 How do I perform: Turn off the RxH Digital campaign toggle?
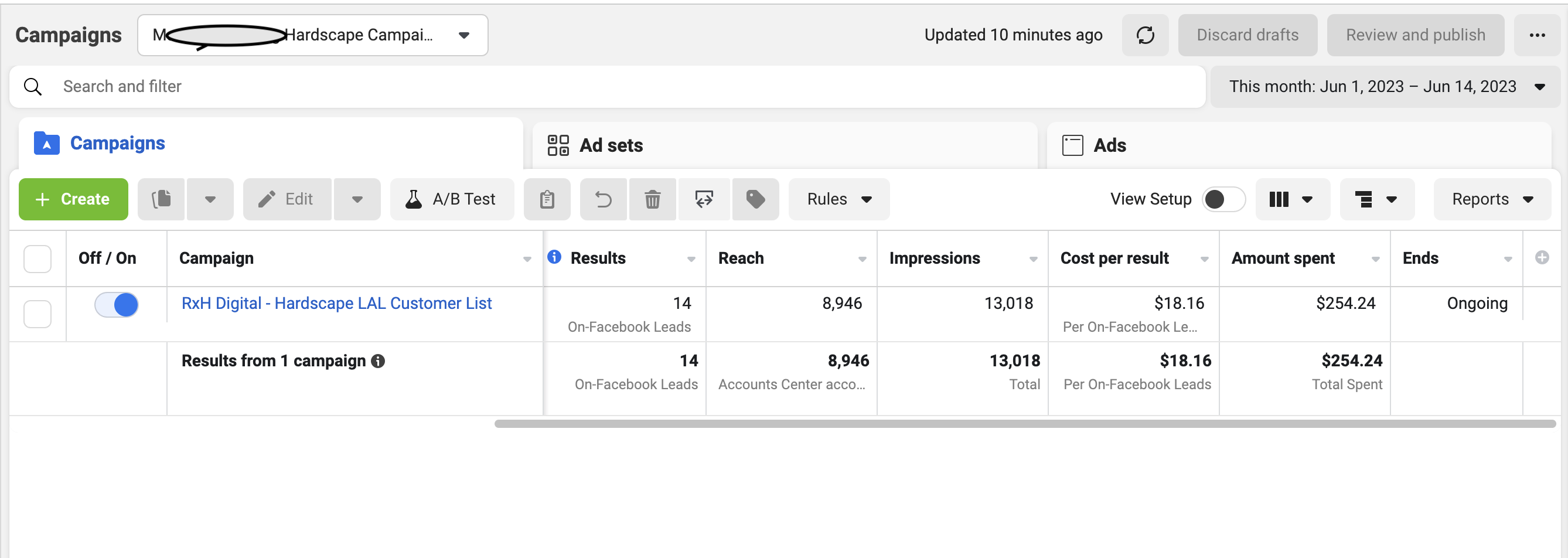(x=116, y=305)
